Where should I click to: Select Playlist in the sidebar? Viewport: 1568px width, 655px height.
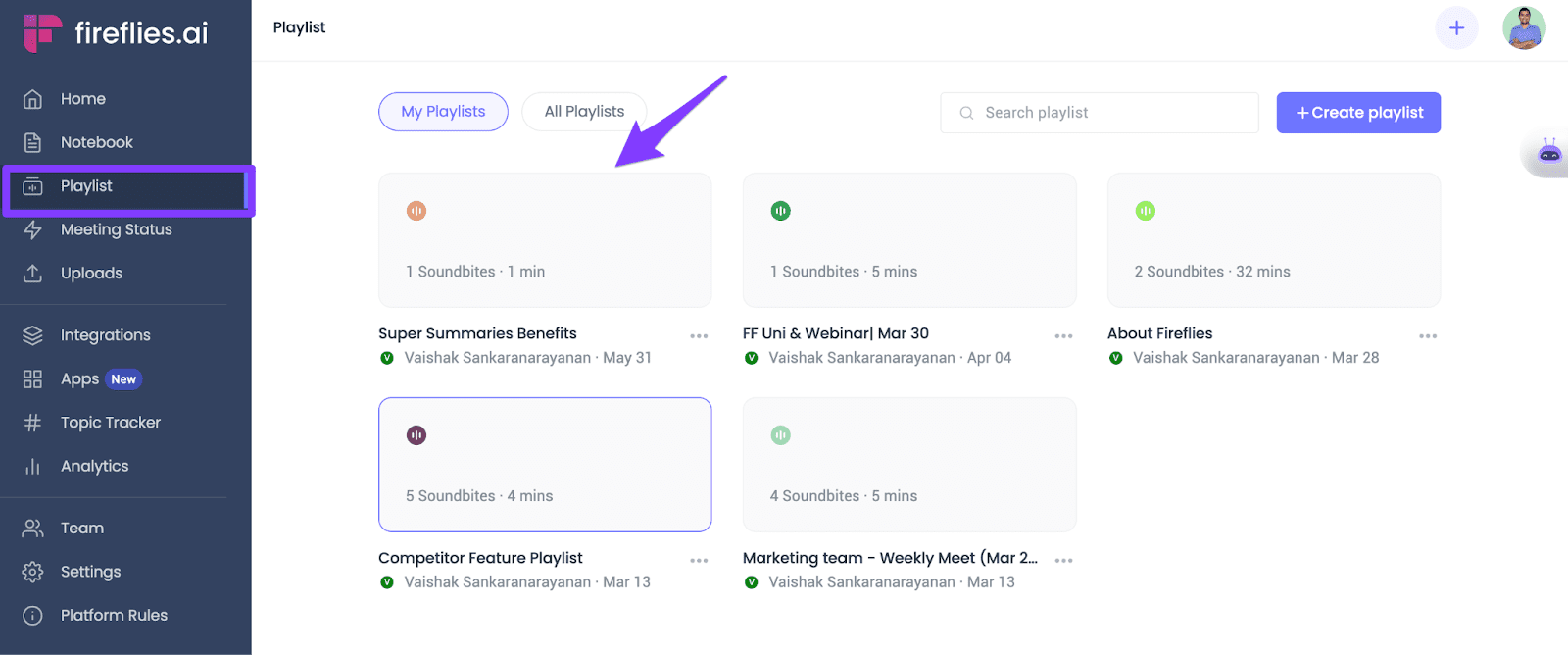125,186
